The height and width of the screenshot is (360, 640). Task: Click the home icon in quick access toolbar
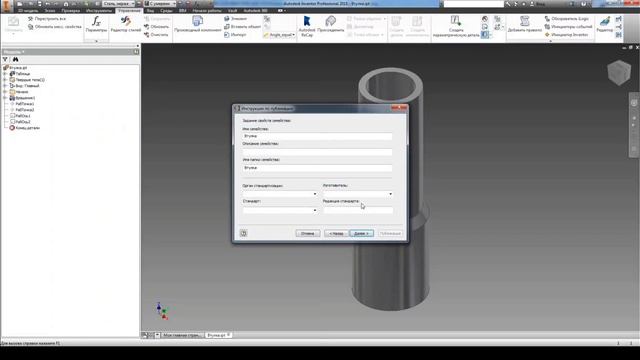tap(66, 4)
